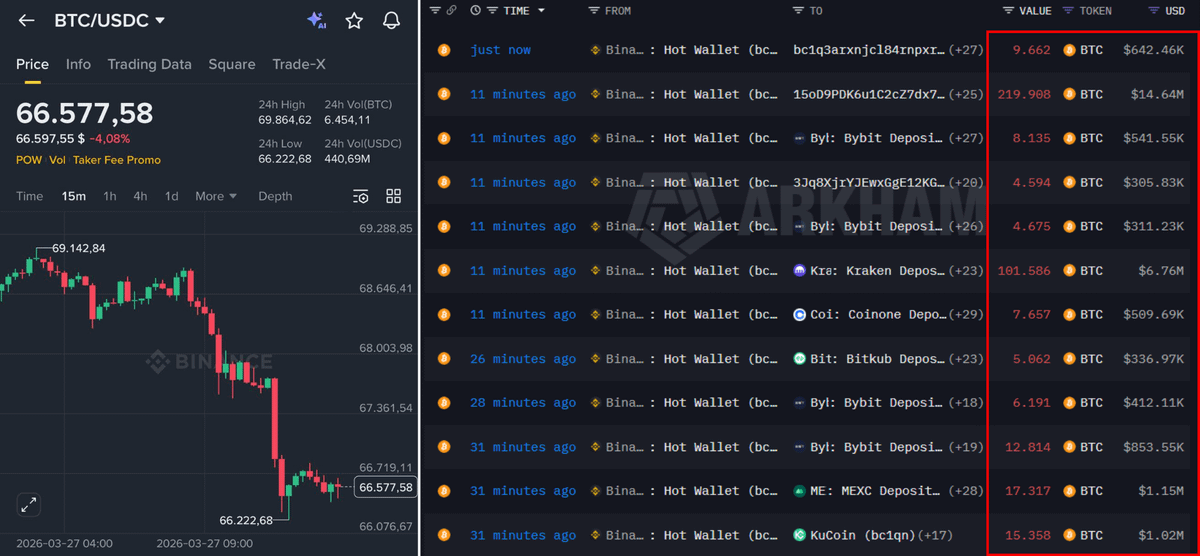Open the filter icon left of the link icon
The width and height of the screenshot is (1200, 556).
435,10
